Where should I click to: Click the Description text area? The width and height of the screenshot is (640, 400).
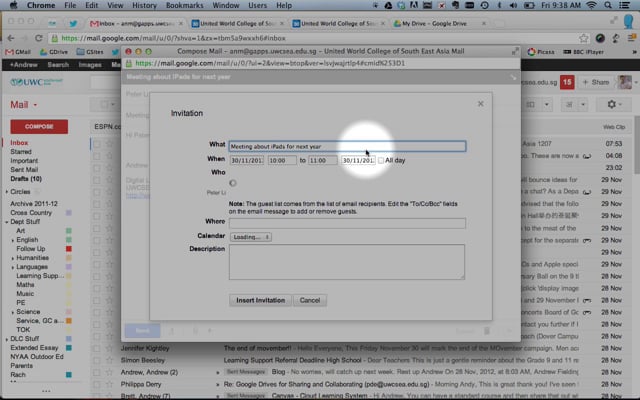[347, 262]
